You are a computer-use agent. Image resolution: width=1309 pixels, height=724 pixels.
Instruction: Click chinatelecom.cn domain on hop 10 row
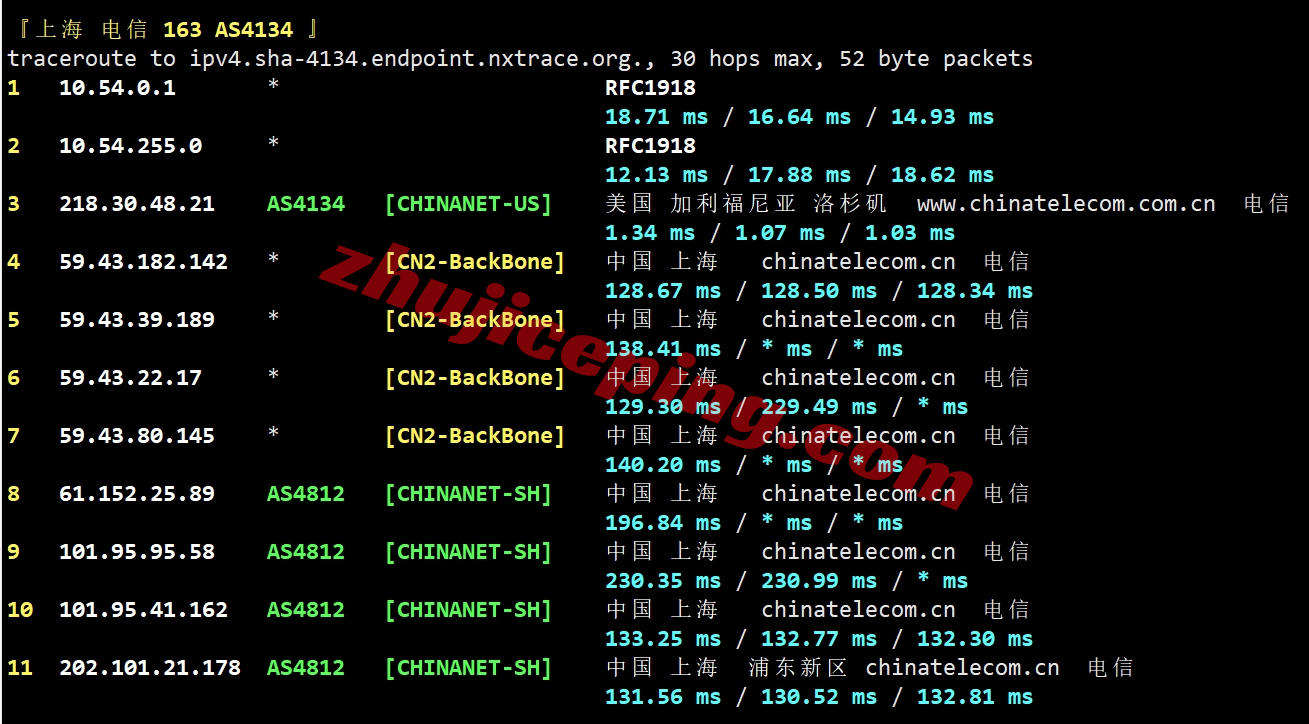pyautogui.click(x=859, y=610)
